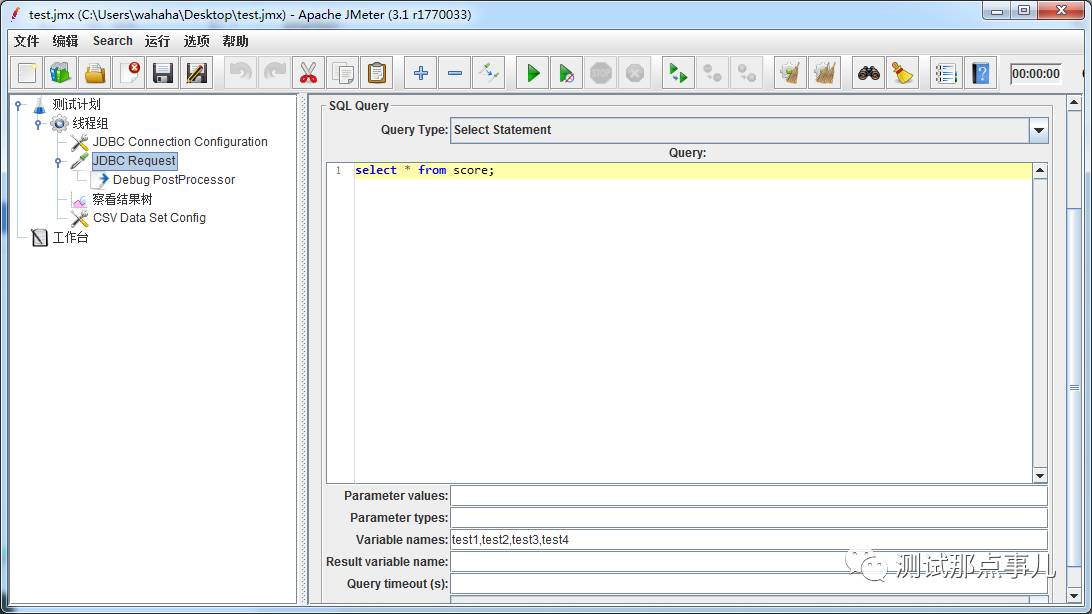Click the Toggle enable/disable icon
The height and width of the screenshot is (614, 1092).
coord(489,72)
